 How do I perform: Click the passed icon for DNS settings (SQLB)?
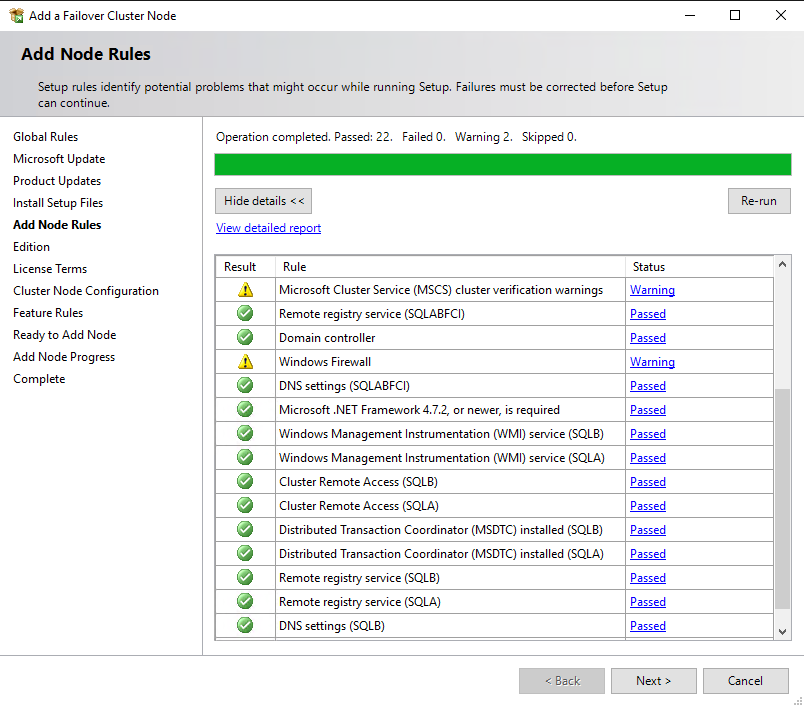(x=245, y=626)
